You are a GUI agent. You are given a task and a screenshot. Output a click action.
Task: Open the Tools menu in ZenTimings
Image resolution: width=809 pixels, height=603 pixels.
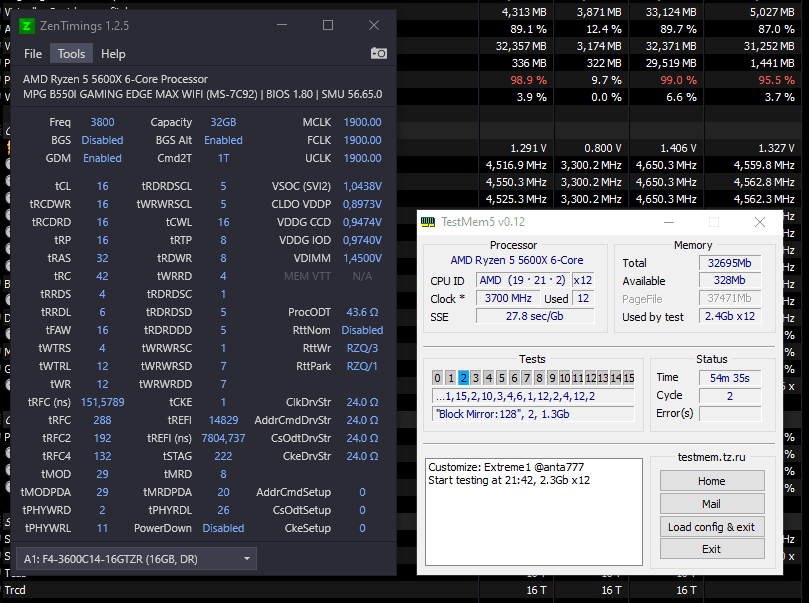click(x=71, y=54)
